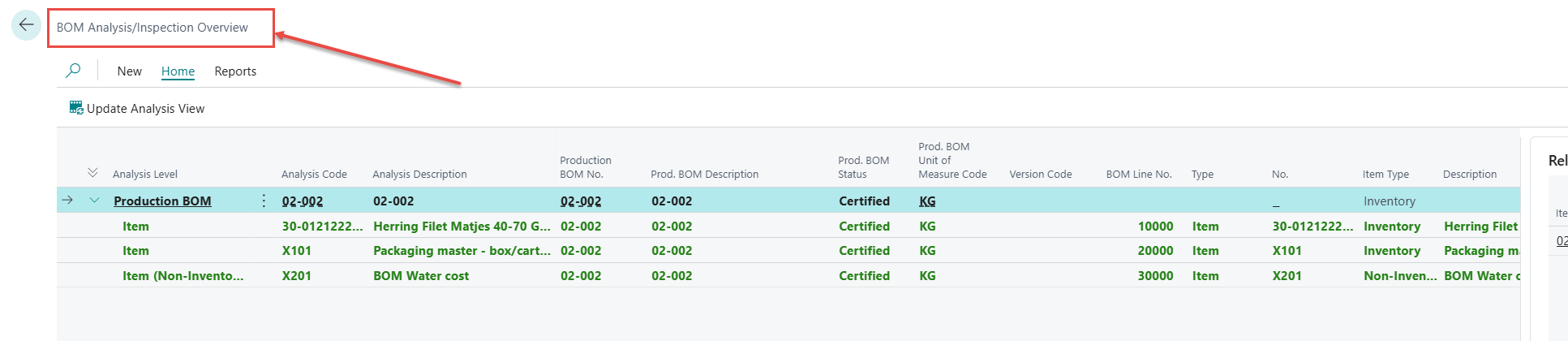The height and width of the screenshot is (341, 1568).
Task: Click the Prod. BOM Status column header
Action: point(863,167)
